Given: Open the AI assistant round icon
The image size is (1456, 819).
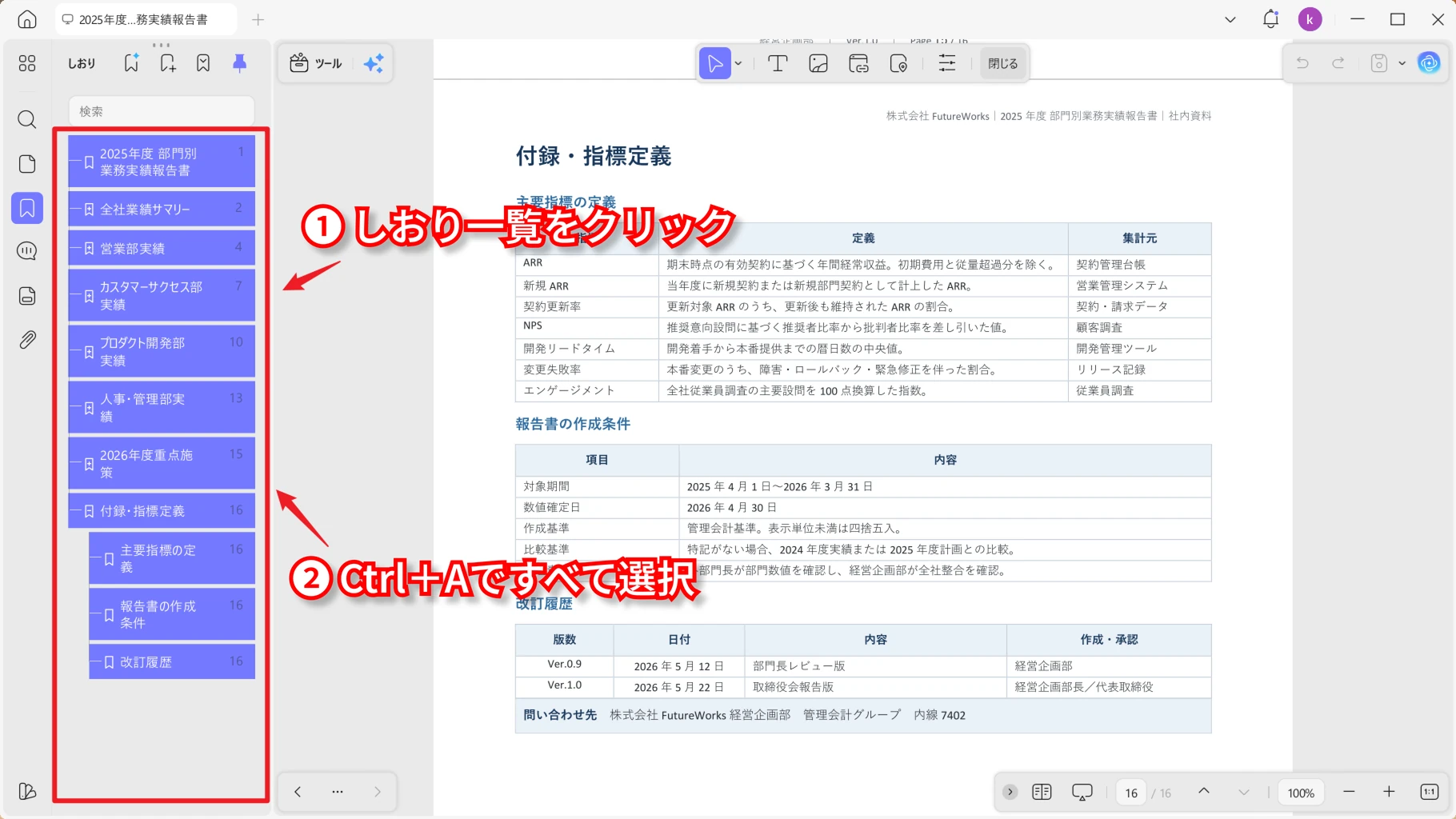Looking at the screenshot, I should click(x=1429, y=63).
